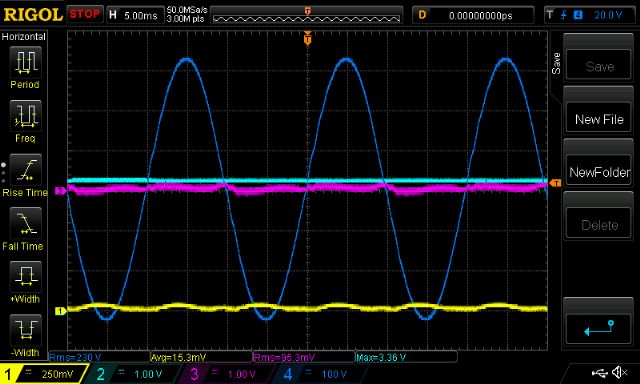The image size is (640, 384).
Task: Click the blue return arrow icon
Action: (598, 328)
